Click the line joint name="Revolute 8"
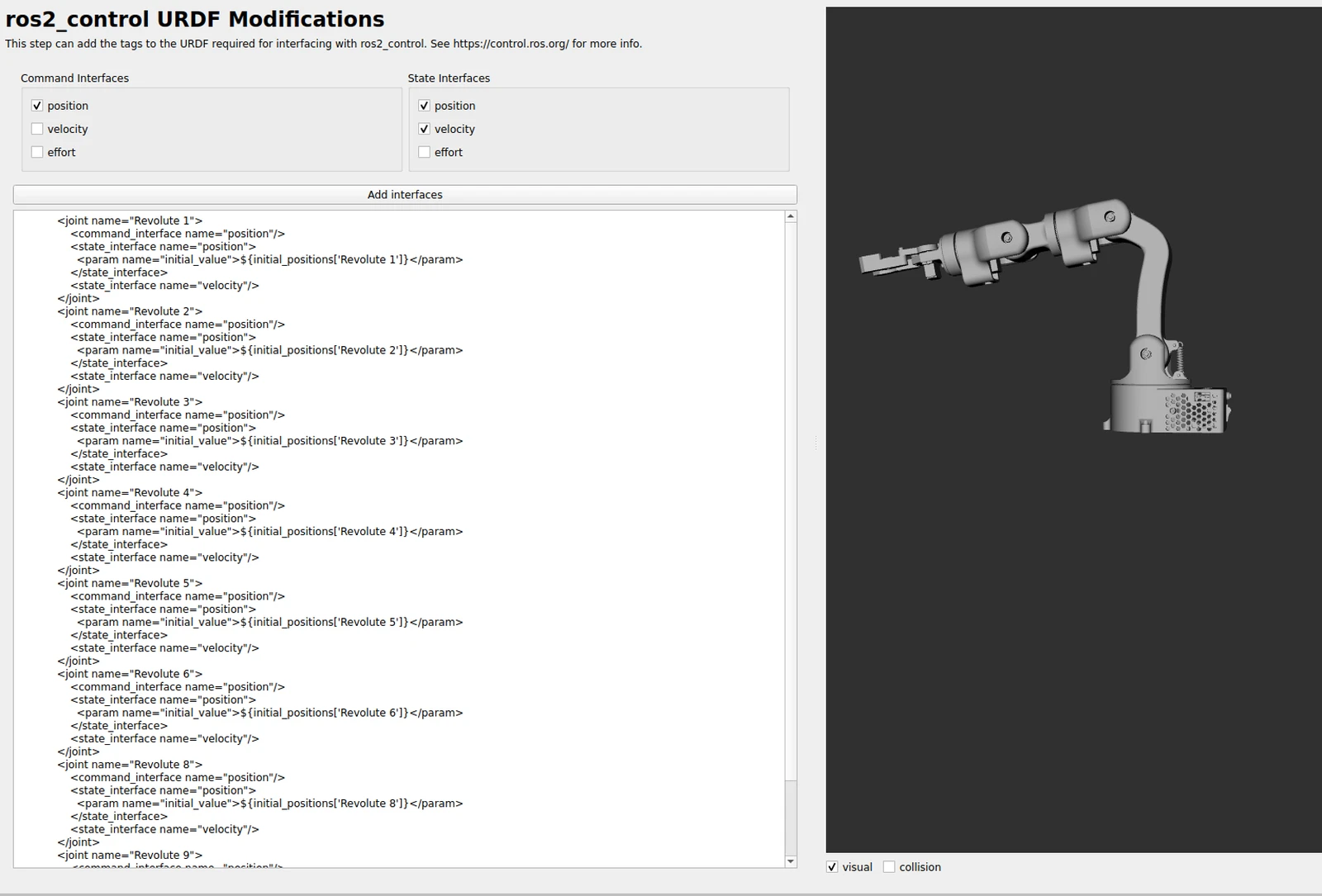This screenshot has height=896, width=1322. pyautogui.click(x=130, y=765)
